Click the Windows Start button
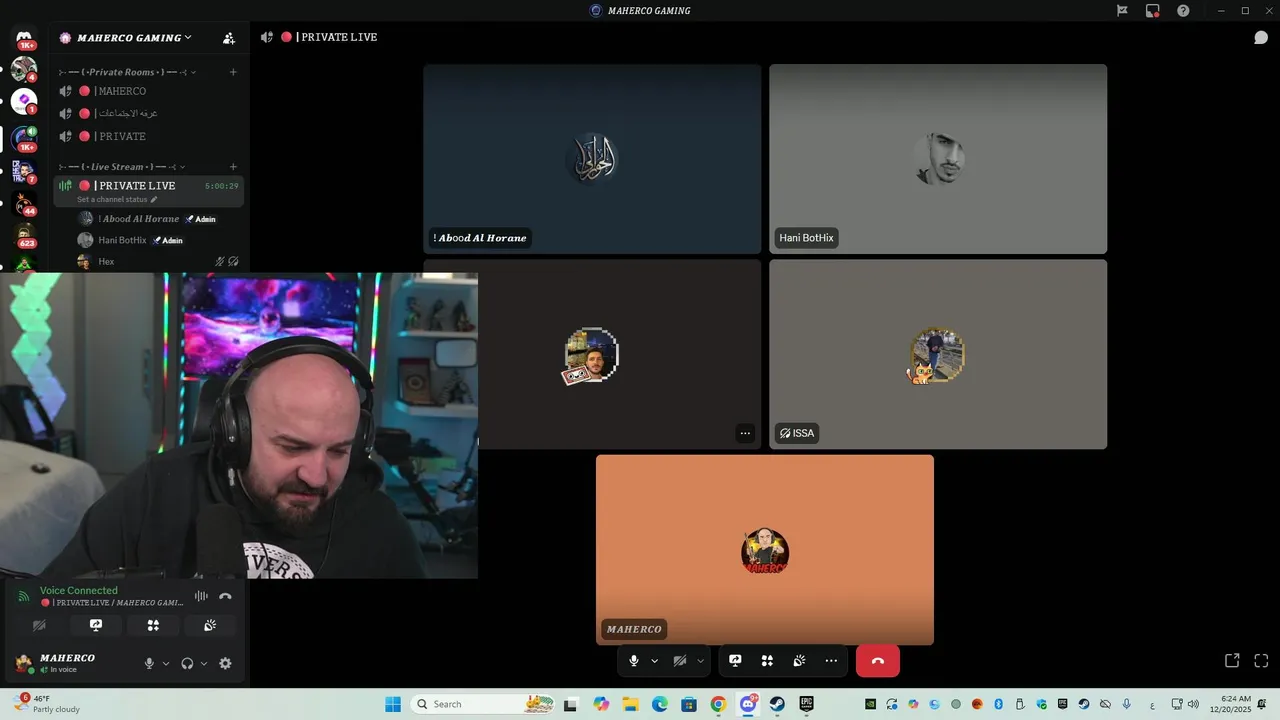 393,704
